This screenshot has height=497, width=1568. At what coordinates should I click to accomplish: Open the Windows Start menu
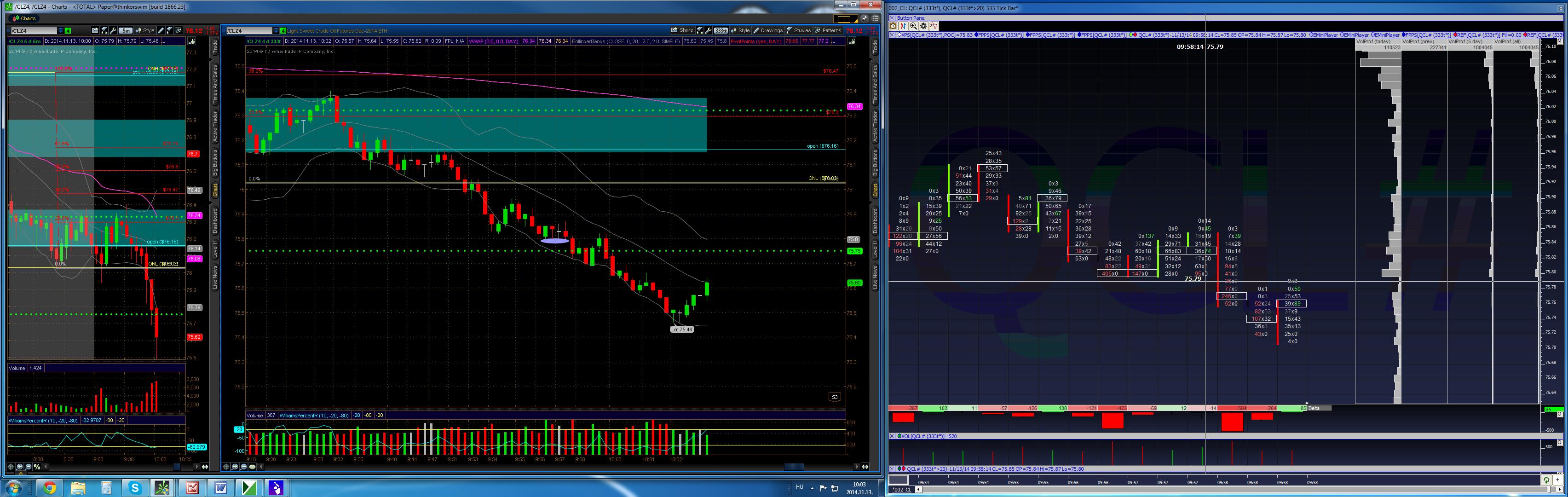pos(13,487)
